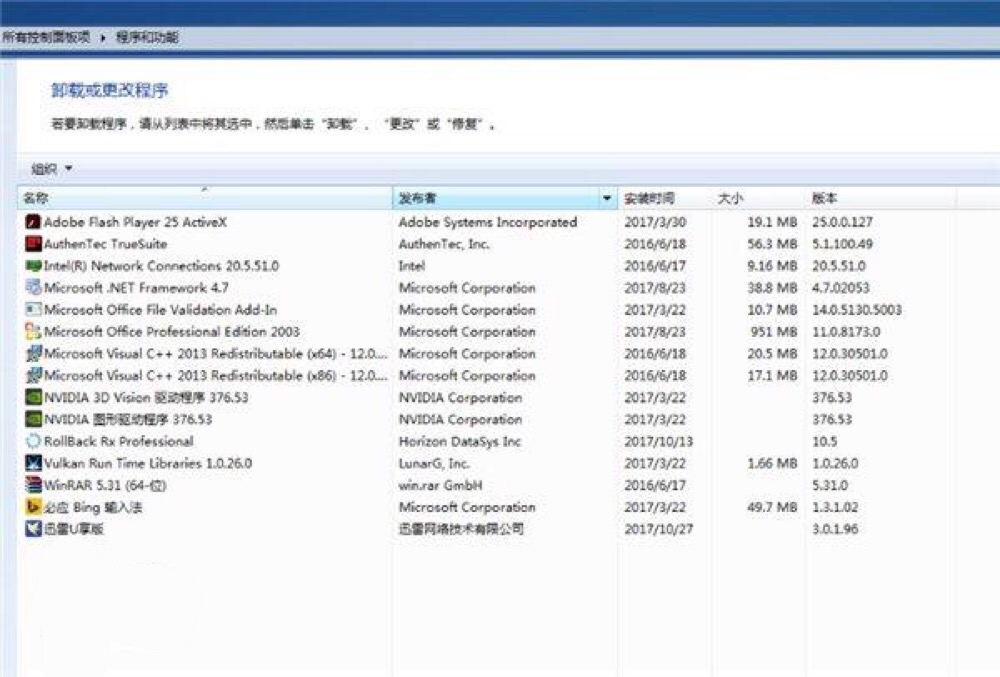Viewport: 1000px width, 677px height.
Task: Select WinRAR 5.31 (64-位) entry
Action: click(x=105, y=485)
